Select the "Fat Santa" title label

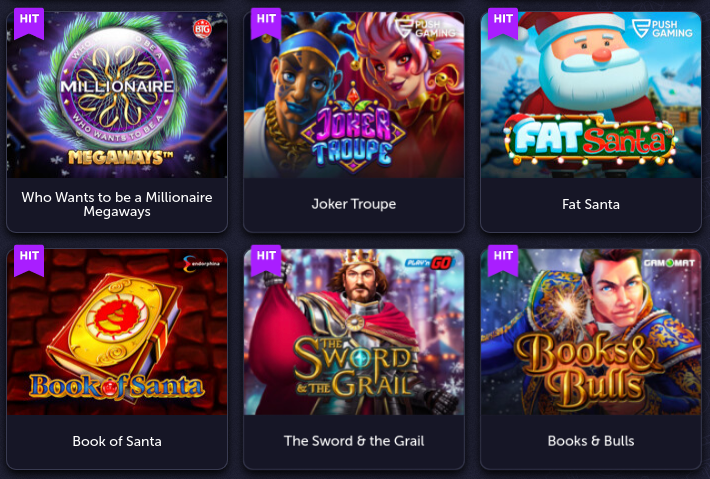[x=591, y=204]
